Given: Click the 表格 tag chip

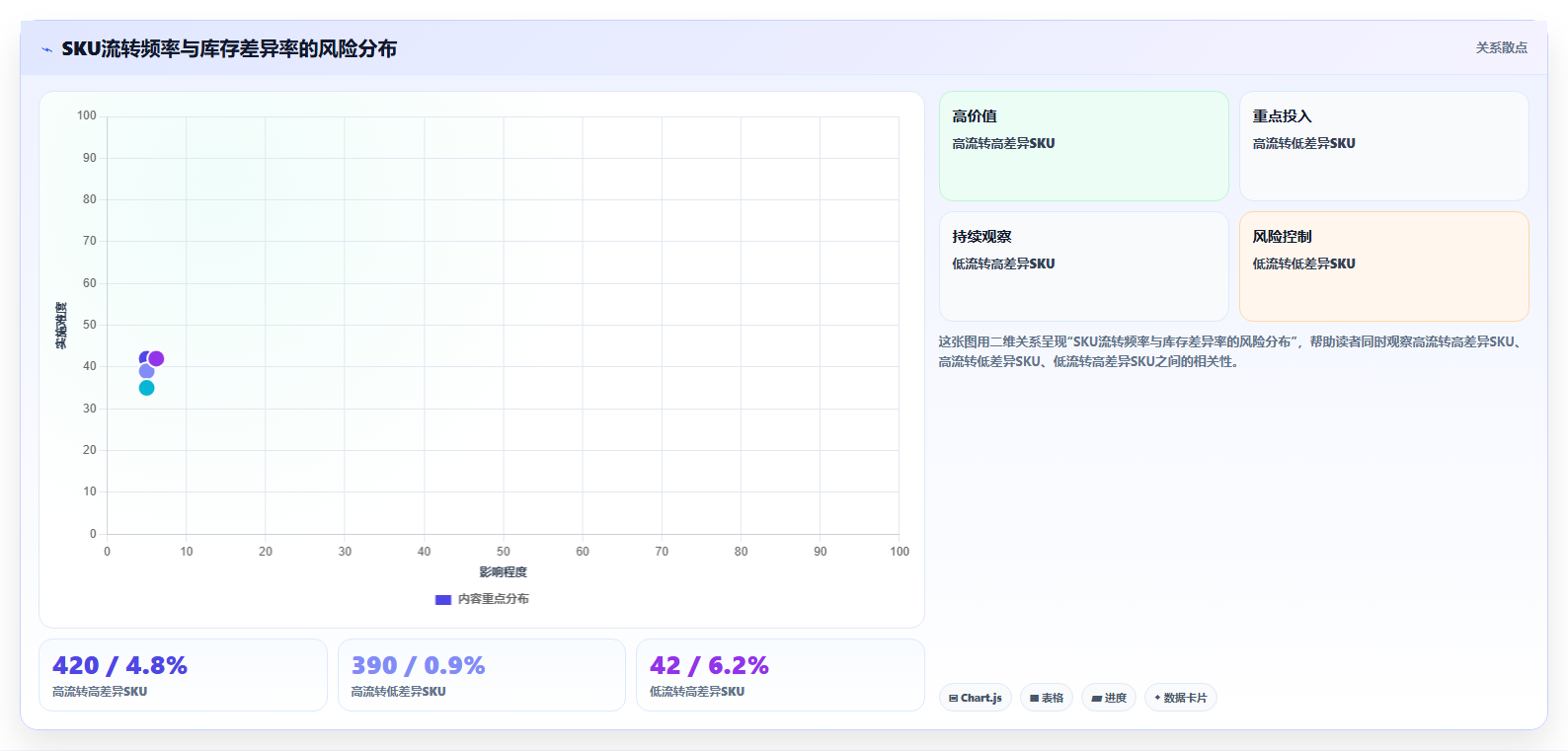Looking at the screenshot, I should tap(1047, 698).
